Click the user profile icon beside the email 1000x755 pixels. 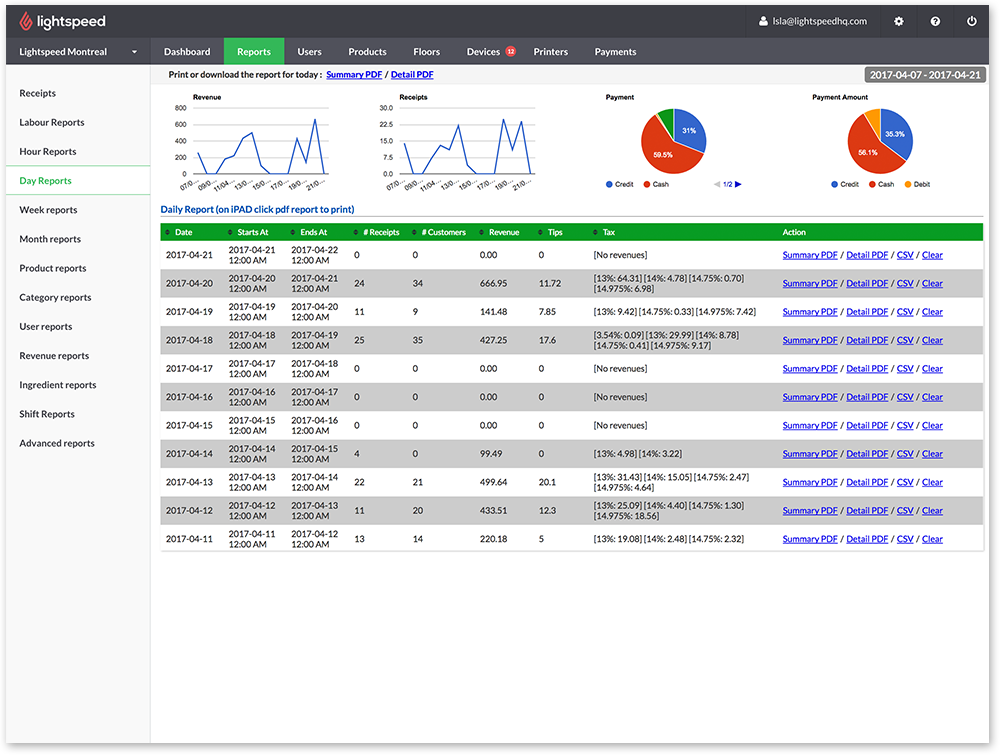pos(764,21)
